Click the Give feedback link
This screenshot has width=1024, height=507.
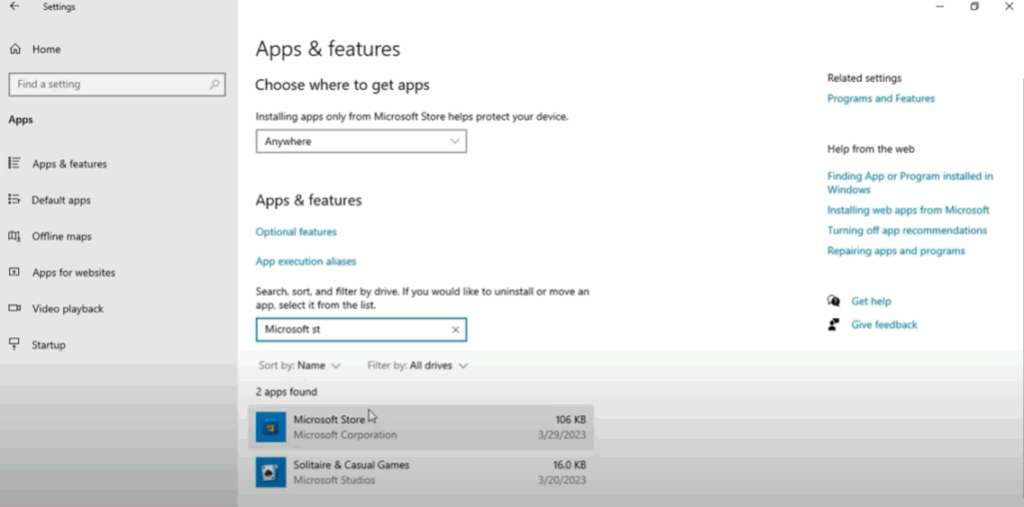884,325
